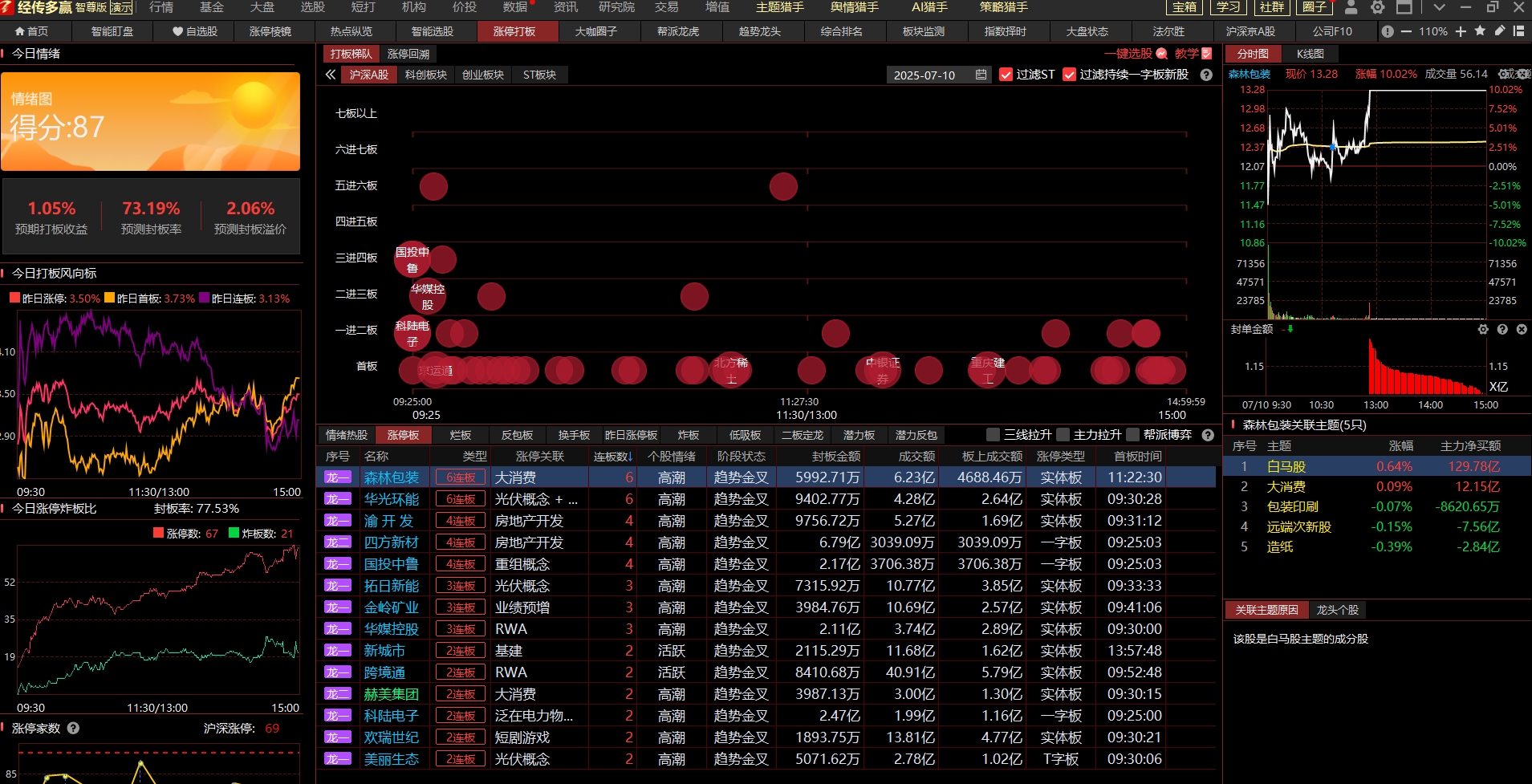Image resolution: width=1532 pixels, height=784 pixels.
Task: Click the 一键选股 magnifier chart icon
Action: [1161, 54]
